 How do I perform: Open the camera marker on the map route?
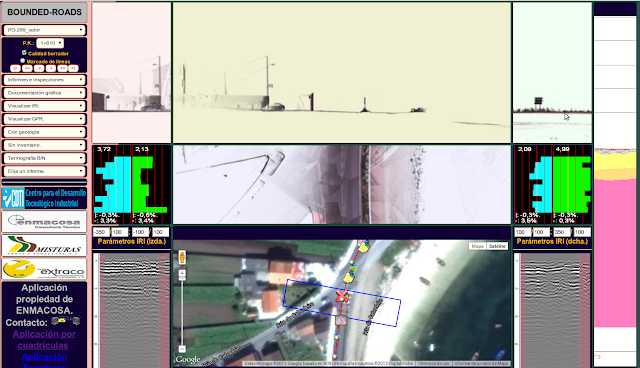coord(341,321)
